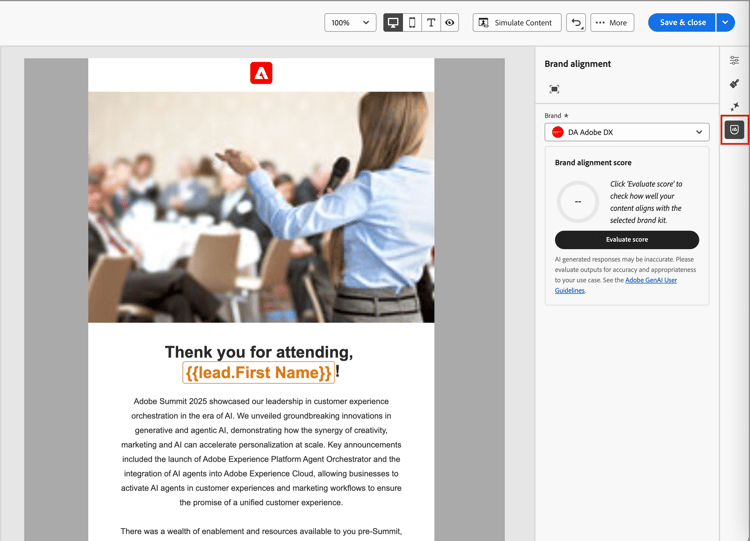
Task: Click the Brand alignment score circle
Action: tap(578, 202)
